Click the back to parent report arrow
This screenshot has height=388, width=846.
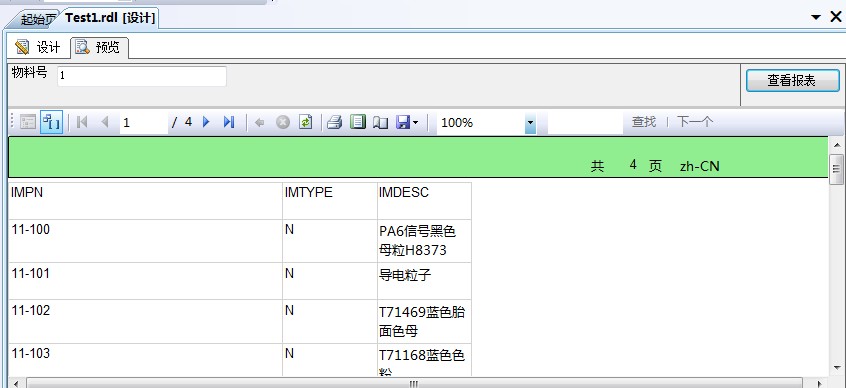[260, 123]
